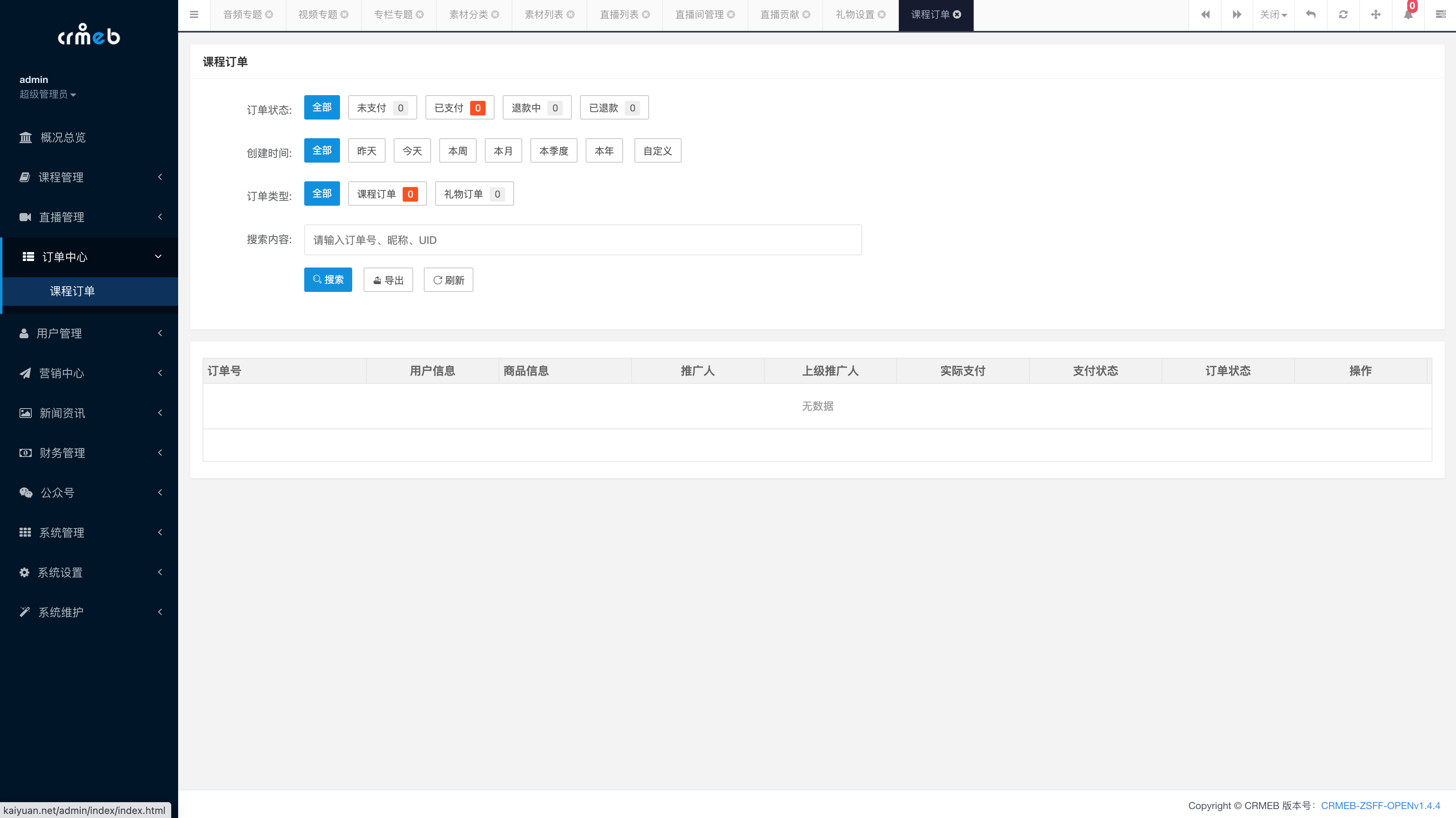The height and width of the screenshot is (818, 1456).
Task: Filter order status by 退款中
Action: [x=537, y=107]
